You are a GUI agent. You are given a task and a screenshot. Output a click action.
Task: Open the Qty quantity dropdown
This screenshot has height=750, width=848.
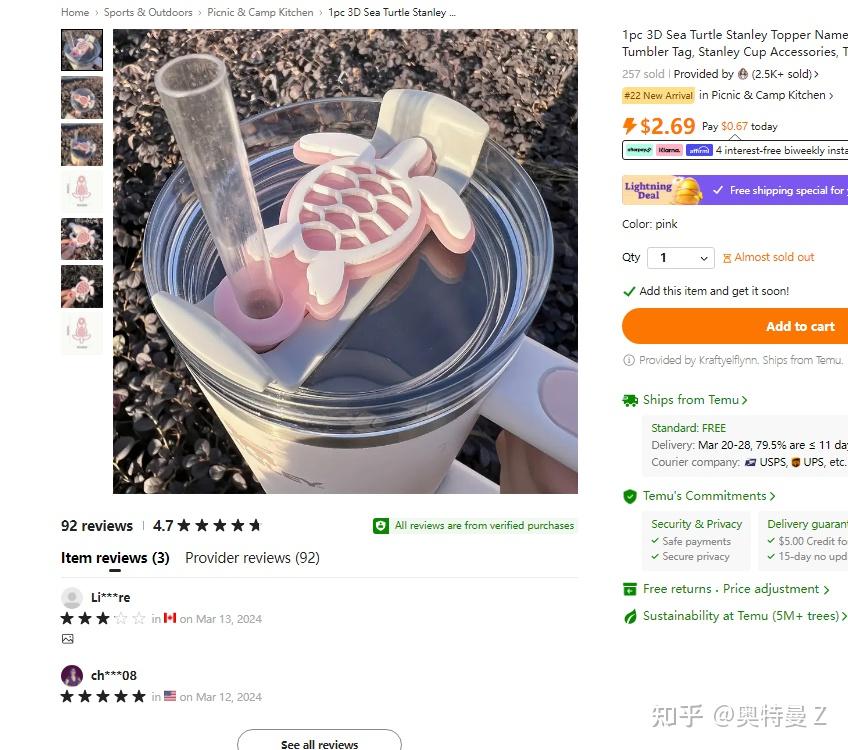[x=681, y=258]
